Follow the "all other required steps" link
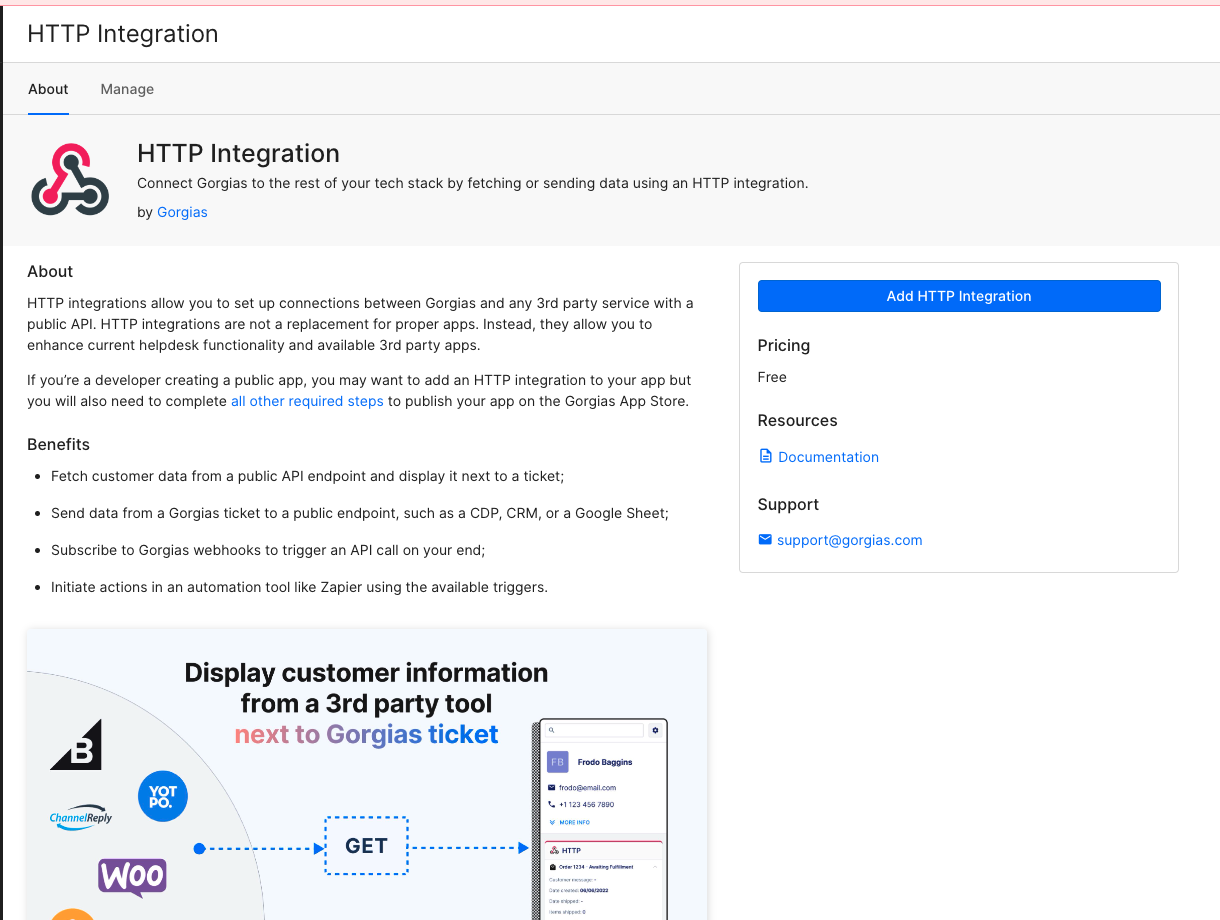Image resolution: width=1220 pixels, height=920 pixels. 307,401
